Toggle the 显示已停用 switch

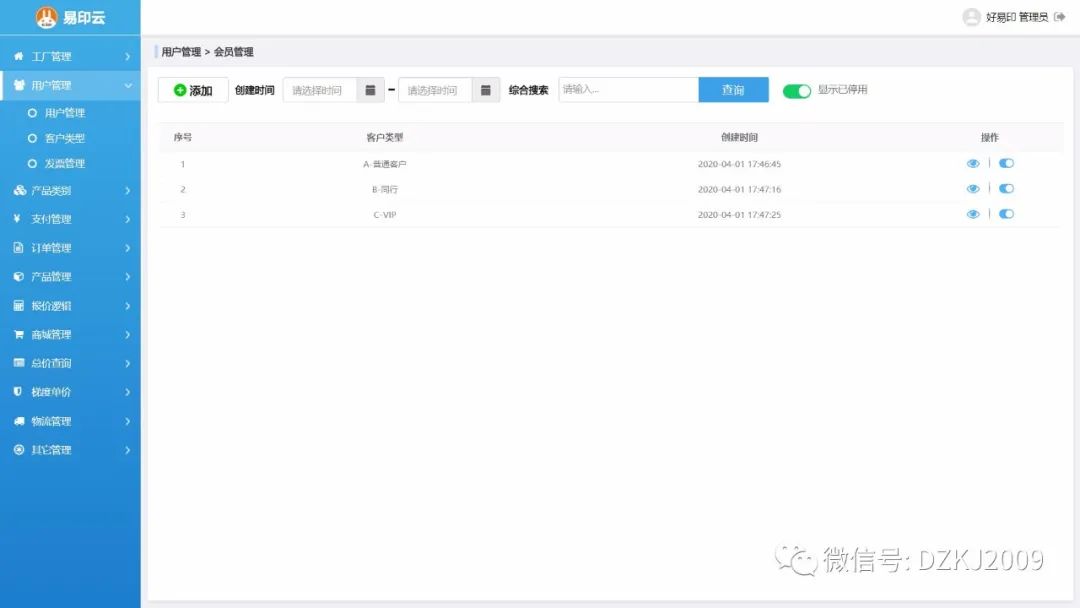(796, 91)
